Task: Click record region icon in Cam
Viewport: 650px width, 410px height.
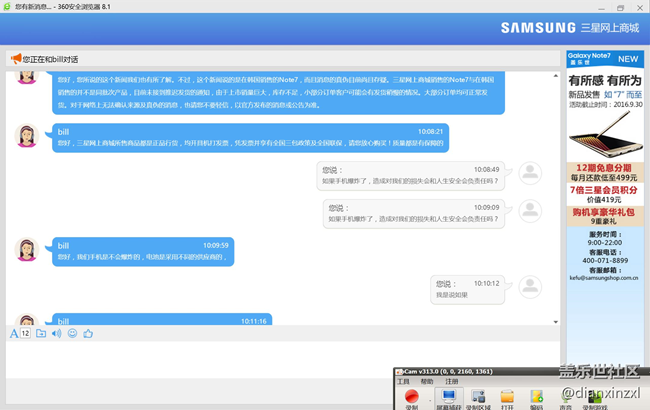Action: click(478, 398)
